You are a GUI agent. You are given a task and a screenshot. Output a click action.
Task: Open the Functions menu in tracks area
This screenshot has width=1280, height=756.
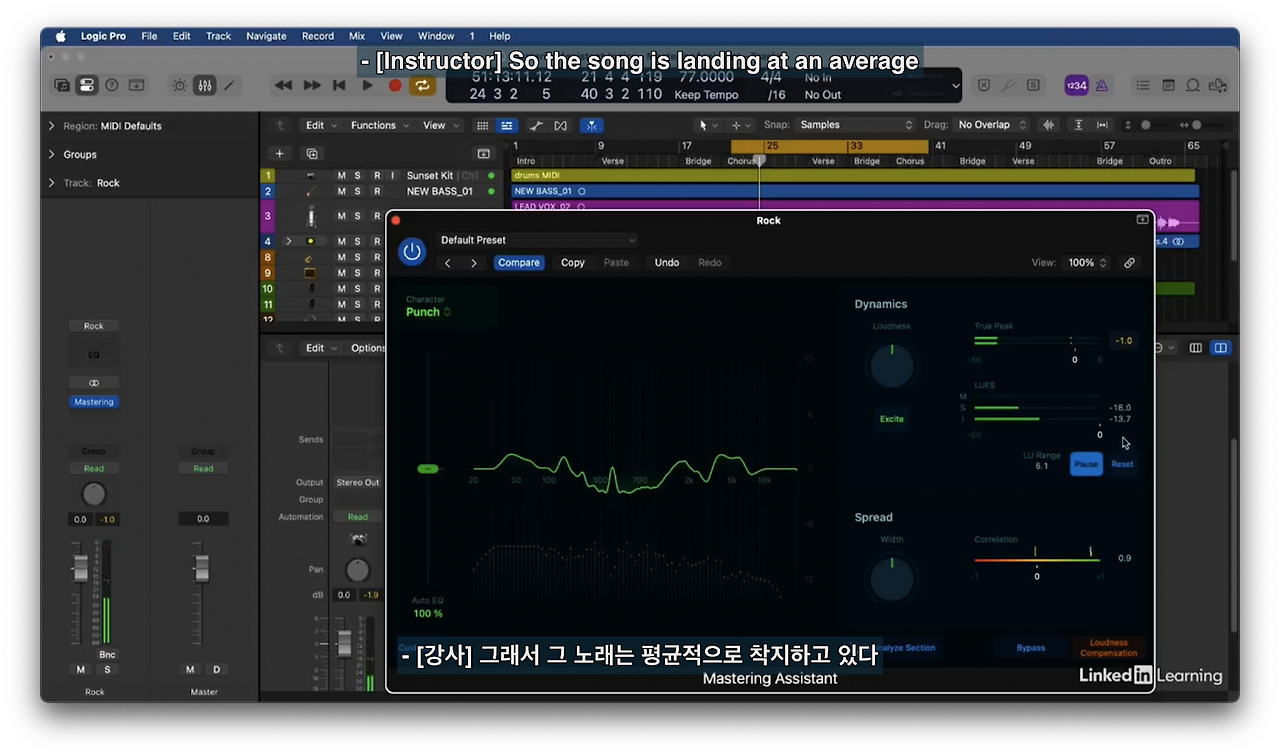(x=379, y=125)
